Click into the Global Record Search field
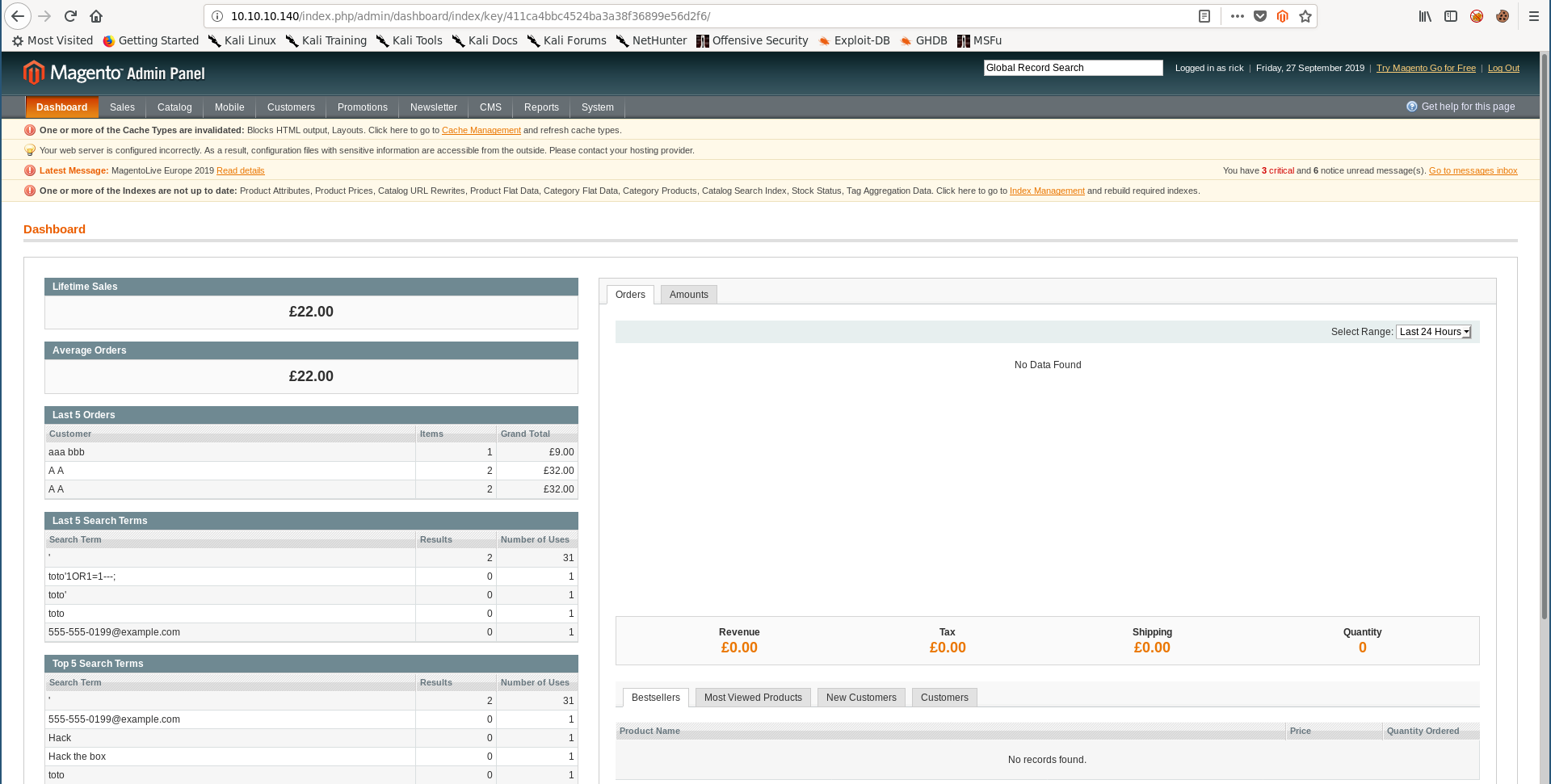Viewport: 1551px width, 784px height. coord(1073,68)
